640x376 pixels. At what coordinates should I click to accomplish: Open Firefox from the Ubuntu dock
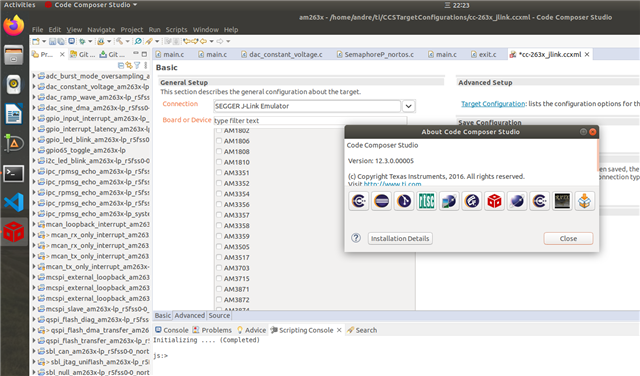coord(13,25)
